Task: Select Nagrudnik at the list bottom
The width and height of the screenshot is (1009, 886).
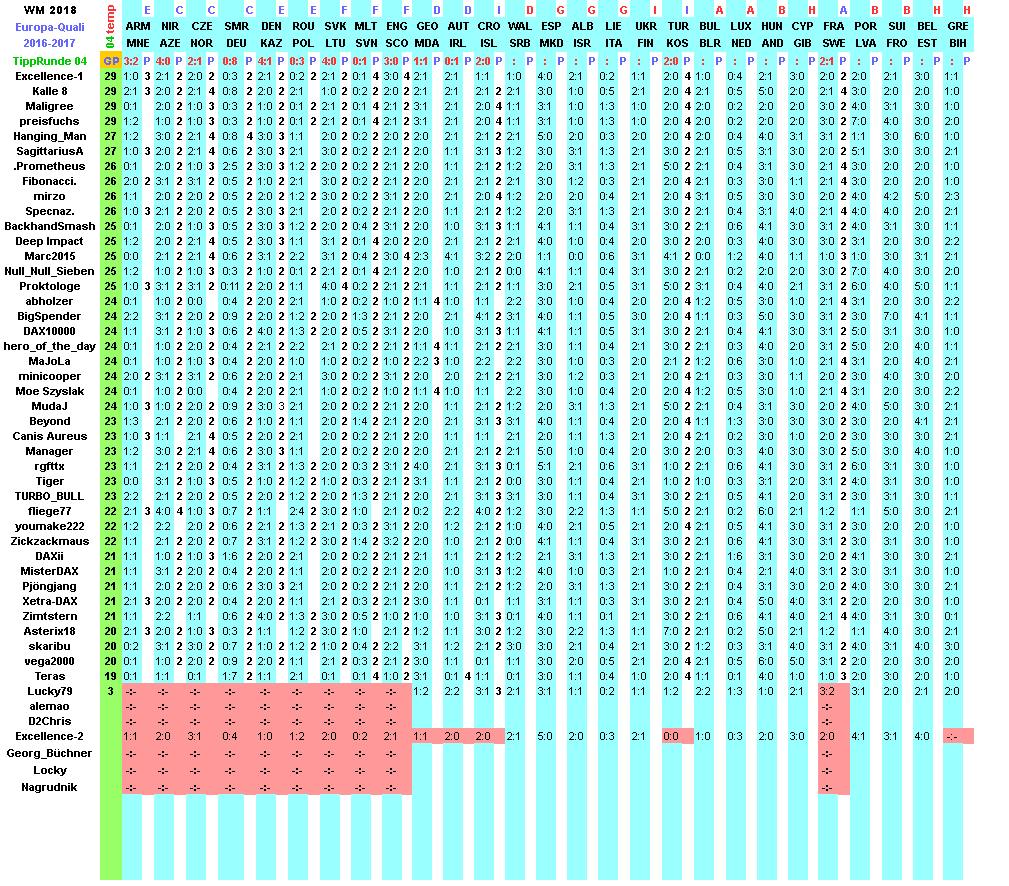Action: click(x=49, y=787)
